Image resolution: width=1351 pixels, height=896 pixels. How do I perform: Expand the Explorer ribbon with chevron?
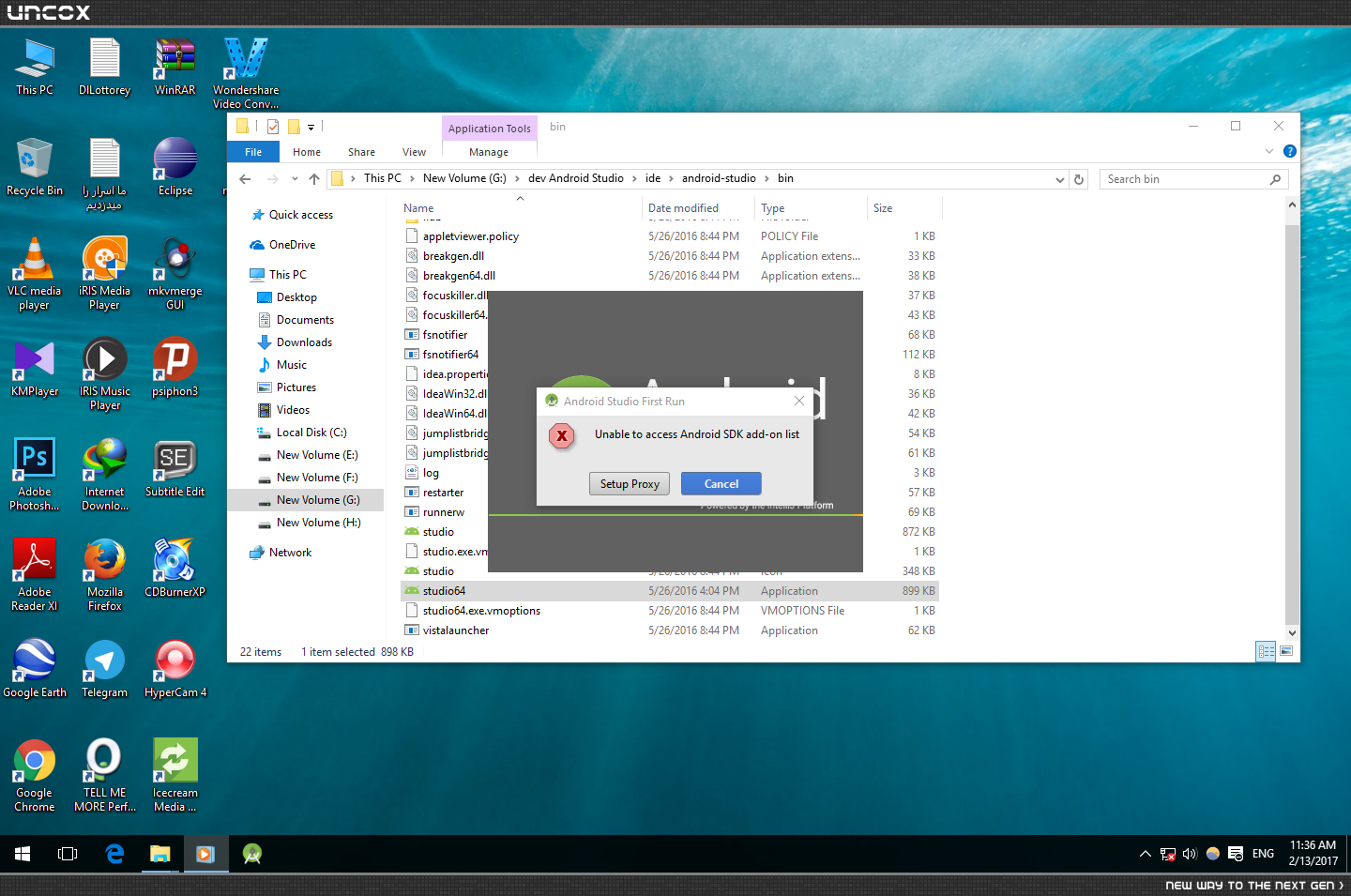coord(1269,151)
